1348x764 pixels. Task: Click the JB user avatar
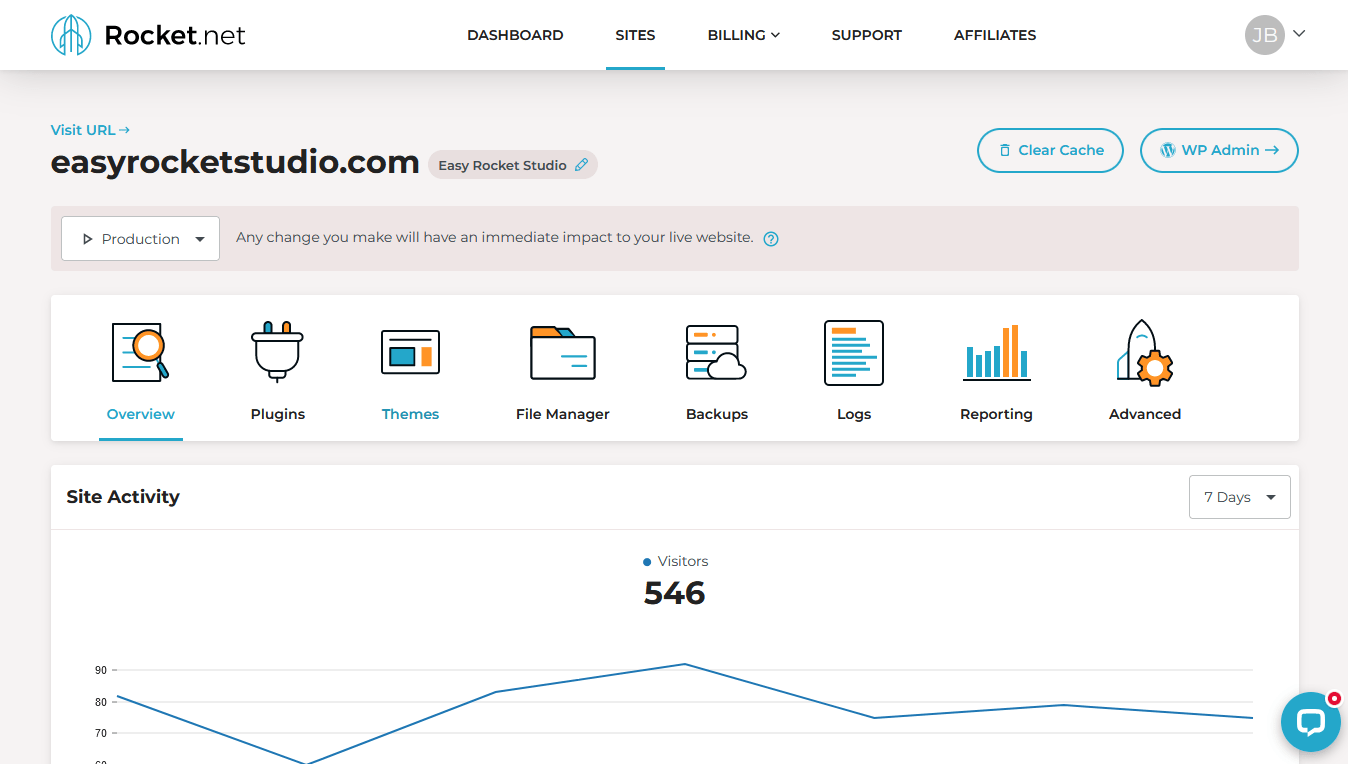tap(1265, 35)
